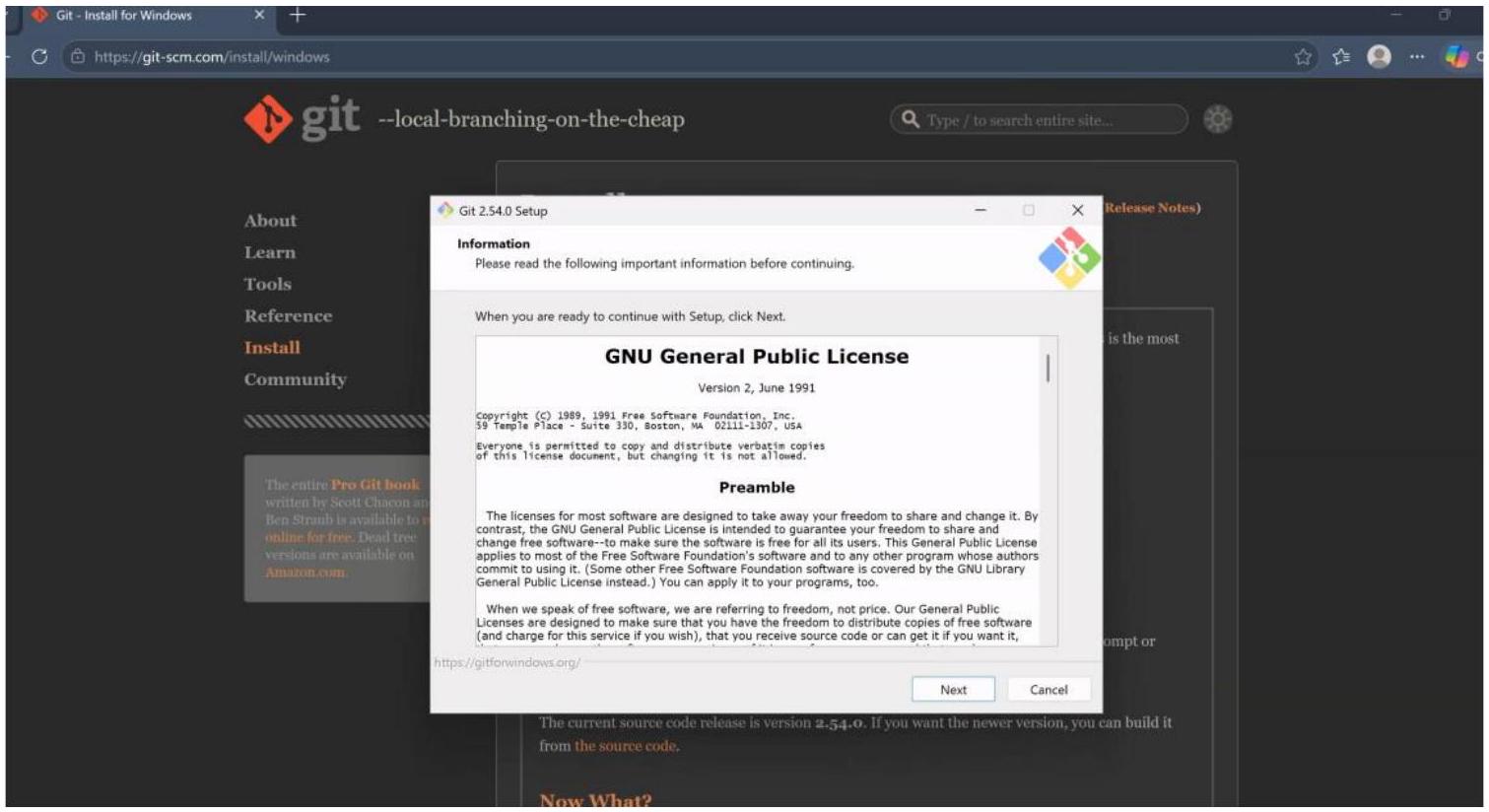Click the Git colored logo in installer header

pyautogui.click(x=1069, y=258)
